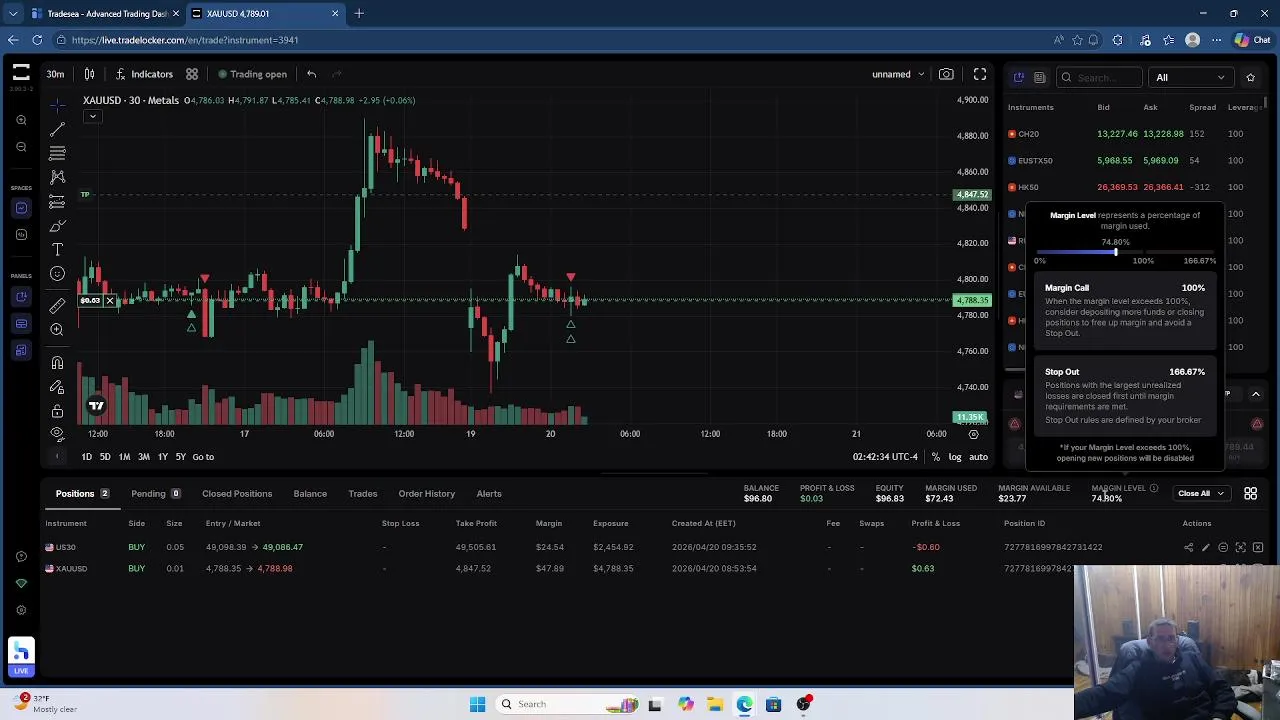Open the Closed Positions tab
The width and height of the screenshot is (1280, 720).
click(x=237, y=493)
